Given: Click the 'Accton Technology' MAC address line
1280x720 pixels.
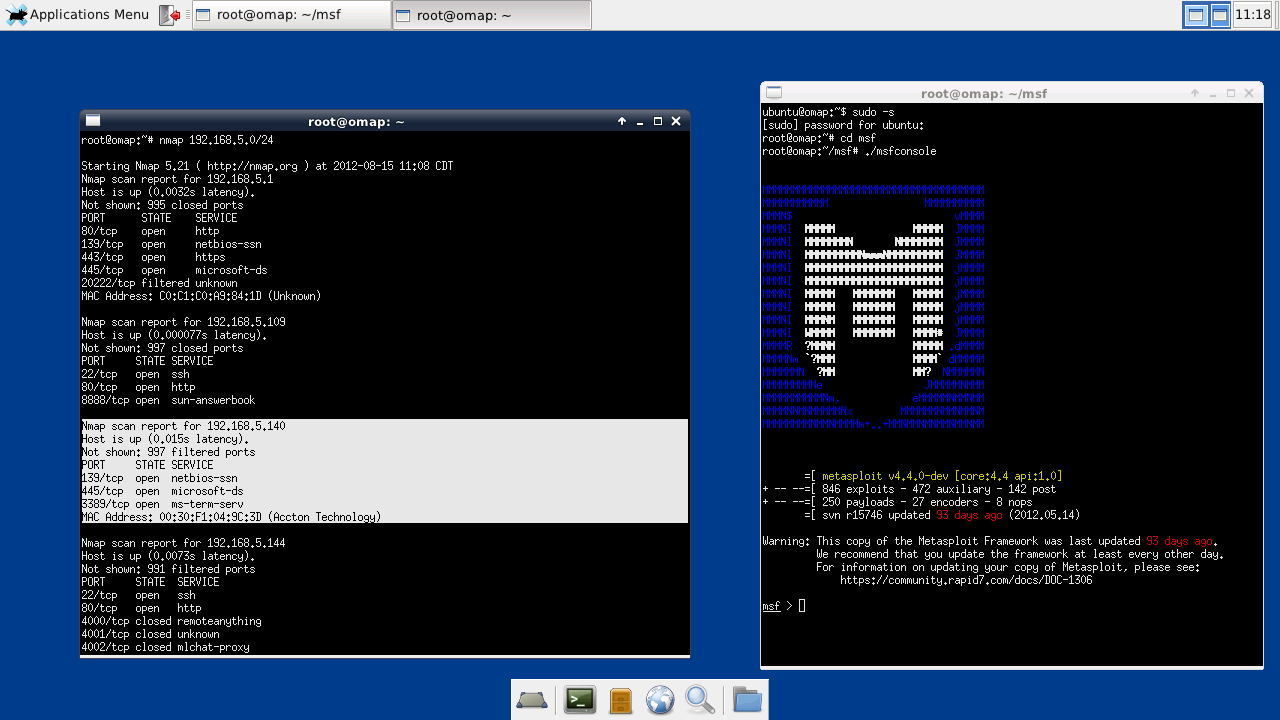Looking at the screenshot, I should pos(231,517).
